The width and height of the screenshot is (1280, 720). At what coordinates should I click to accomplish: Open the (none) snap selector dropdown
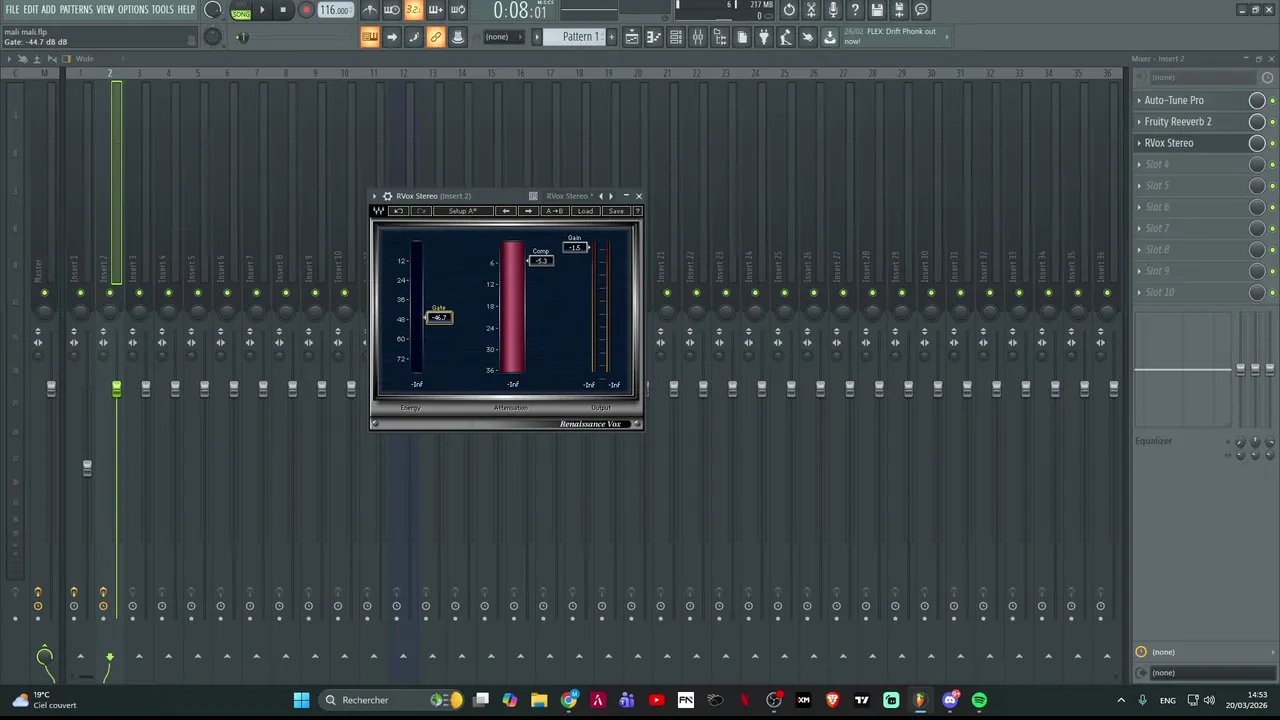[x=503, y=37]
